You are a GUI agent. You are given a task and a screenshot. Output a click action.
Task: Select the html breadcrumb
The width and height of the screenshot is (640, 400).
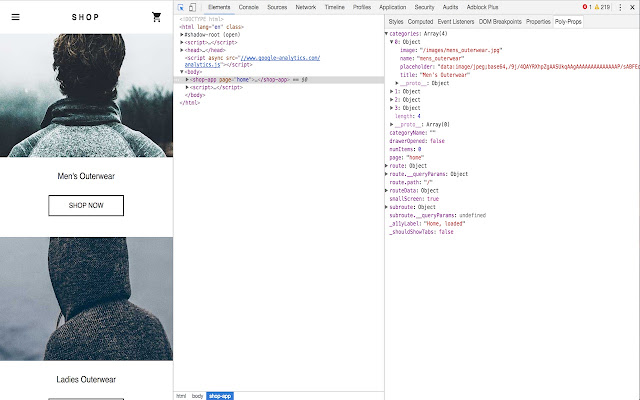(x=181, y=396)
